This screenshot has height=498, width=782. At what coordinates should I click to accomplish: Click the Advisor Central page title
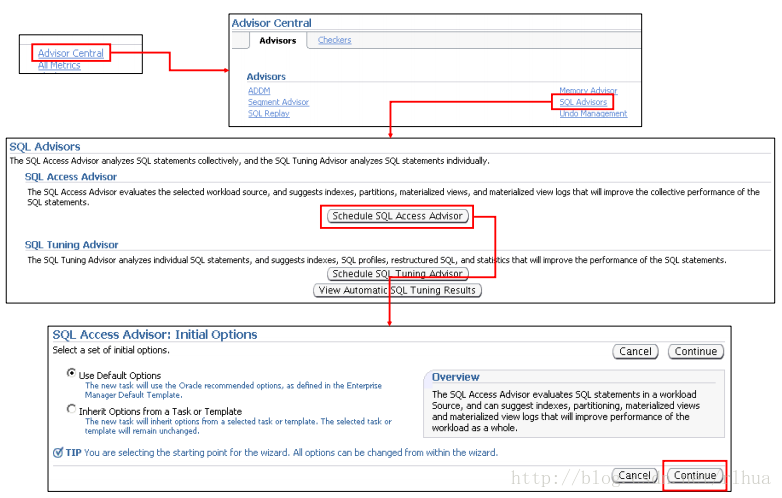pos(271,23)
